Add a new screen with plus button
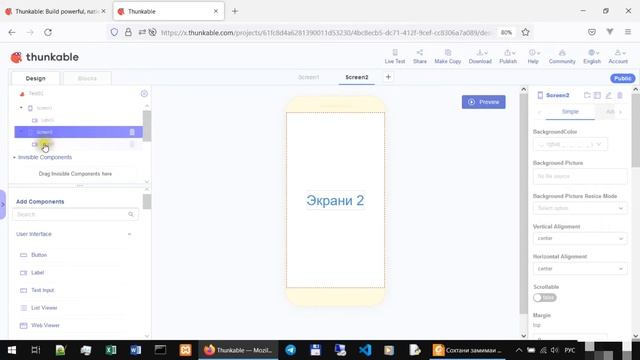This screenshot has width=640, height=360. pos(388,77)
